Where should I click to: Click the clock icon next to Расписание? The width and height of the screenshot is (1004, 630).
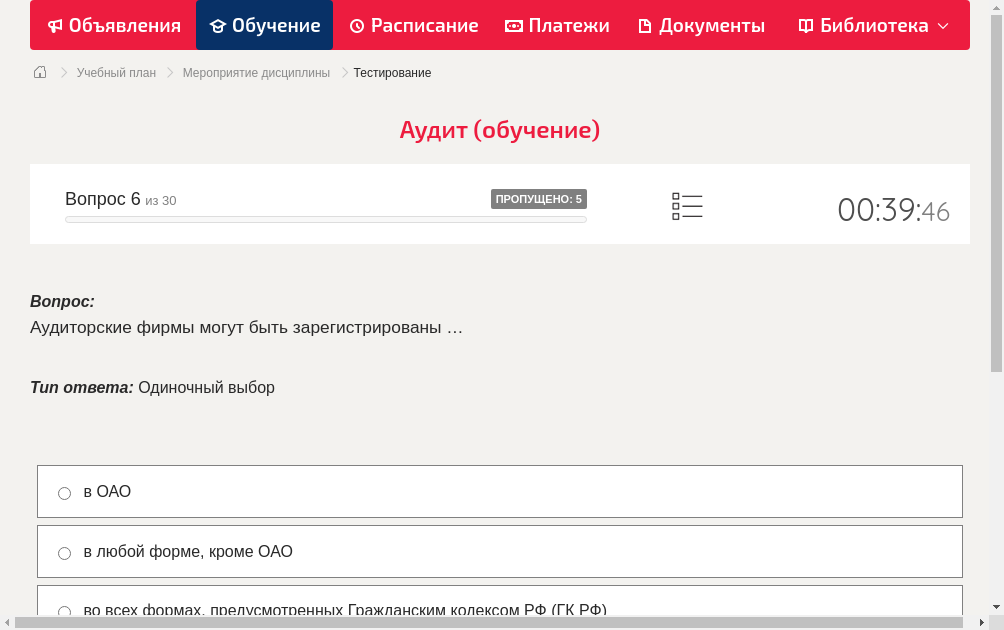(355, 25)
